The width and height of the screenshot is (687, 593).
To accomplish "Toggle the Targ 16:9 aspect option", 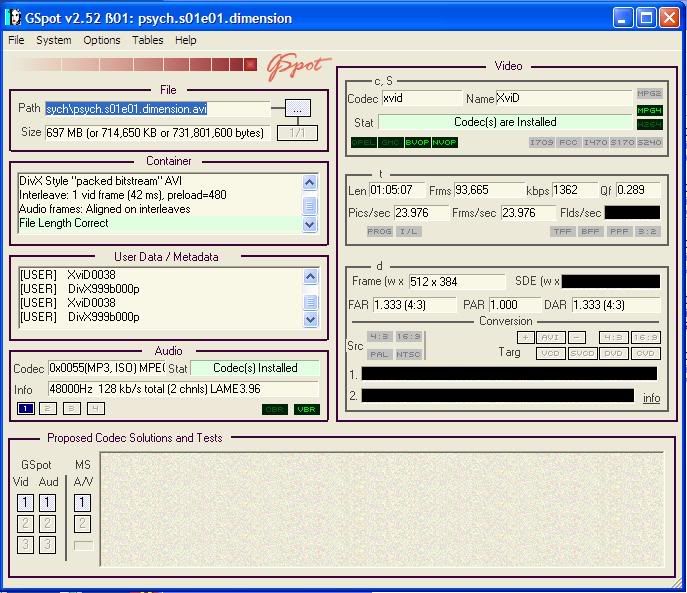I will 645,337.
